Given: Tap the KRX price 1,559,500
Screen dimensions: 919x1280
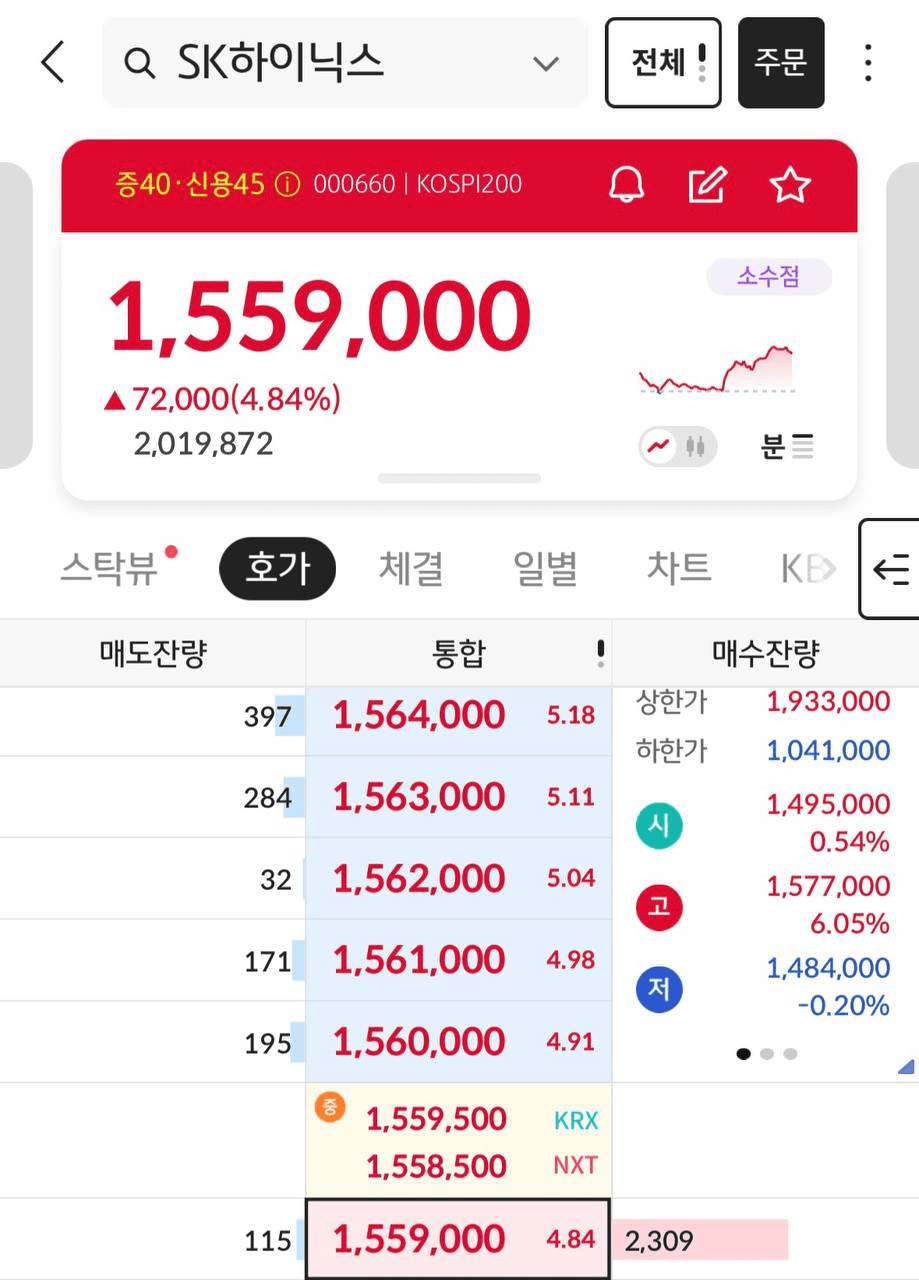Looking at the screenshot, I should (x=436, y=1119).
